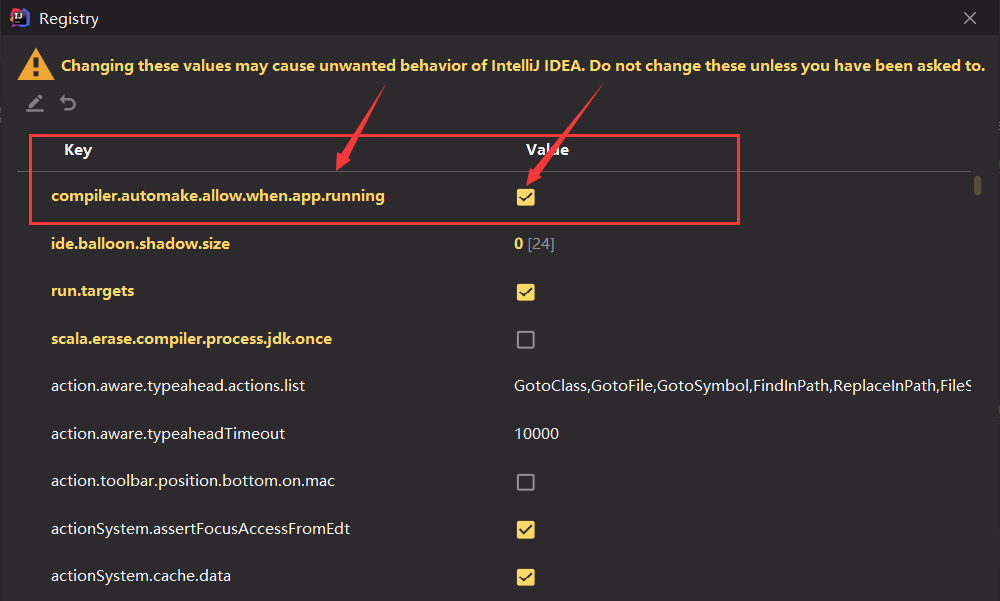Image resolution: width=1000 pixels, height=601 pixels.
Task: Click the yellow warning triangle icon
Action: [36, 65]
